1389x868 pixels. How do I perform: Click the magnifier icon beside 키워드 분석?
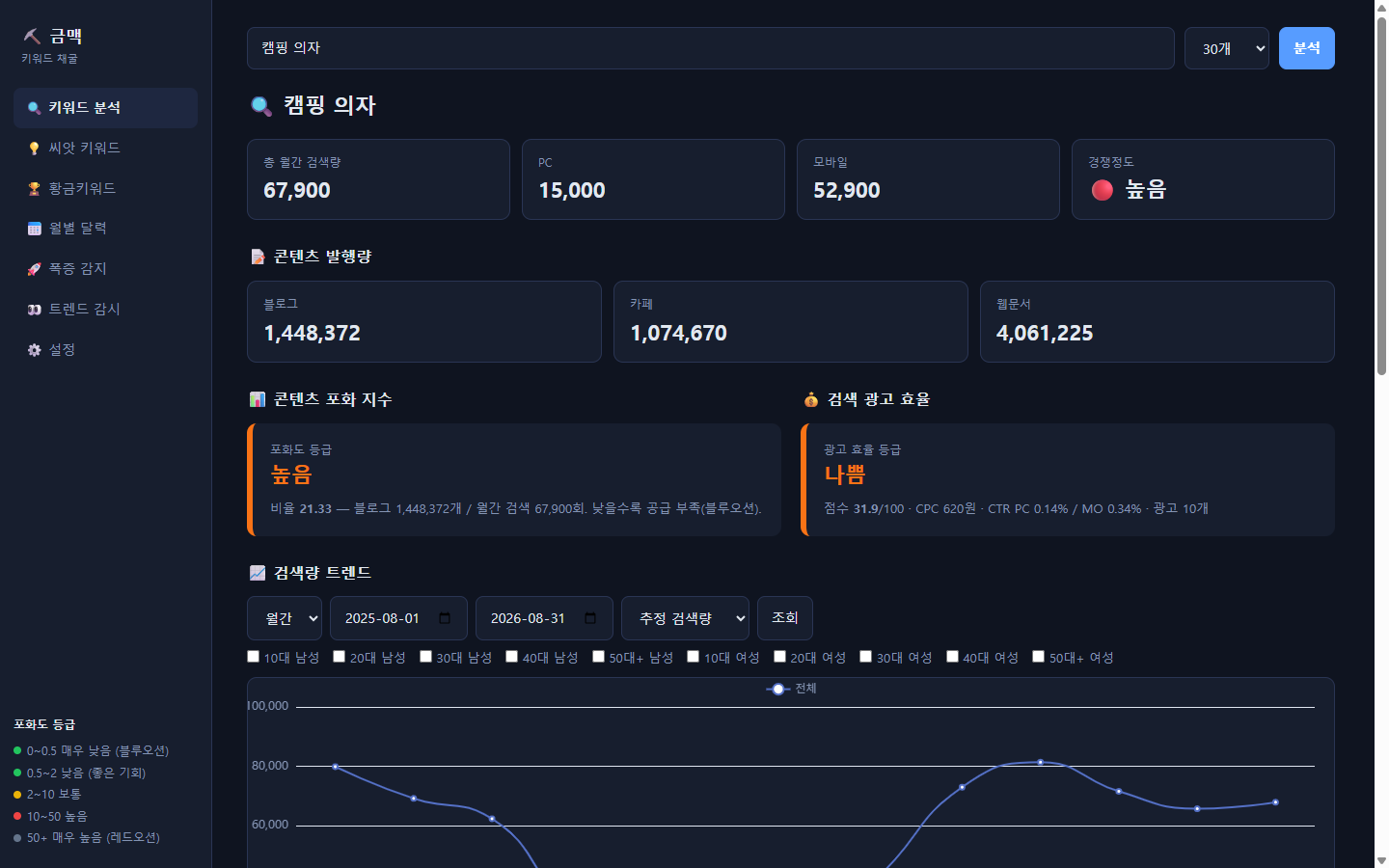click(34, 108)
